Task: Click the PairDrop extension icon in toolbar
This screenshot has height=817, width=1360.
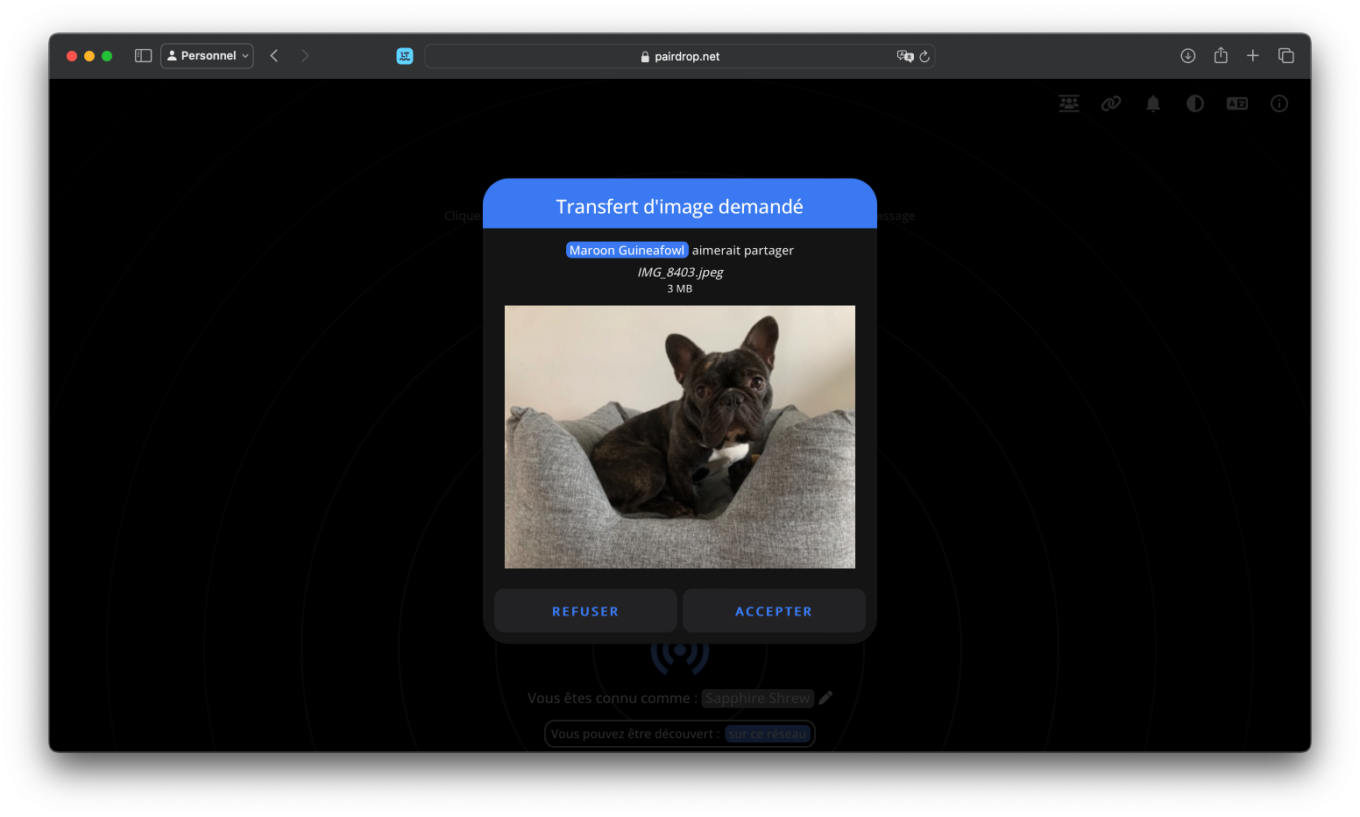Action: [x=405, y=56]
